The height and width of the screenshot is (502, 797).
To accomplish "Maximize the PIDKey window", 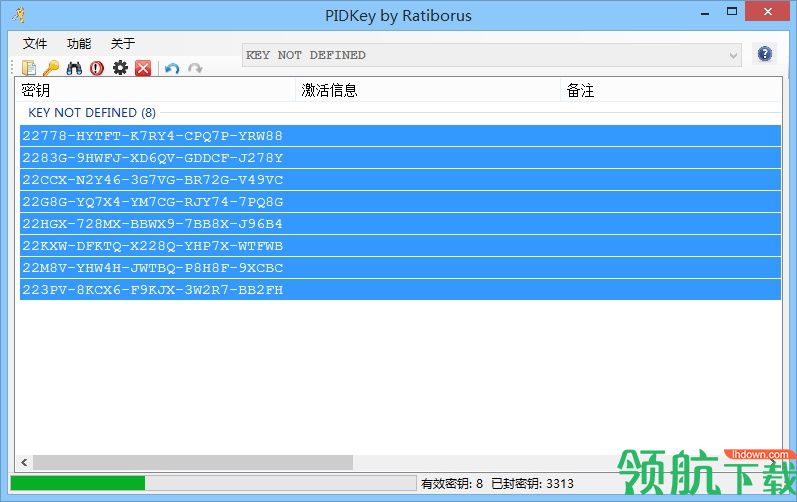I will (731, 12).
